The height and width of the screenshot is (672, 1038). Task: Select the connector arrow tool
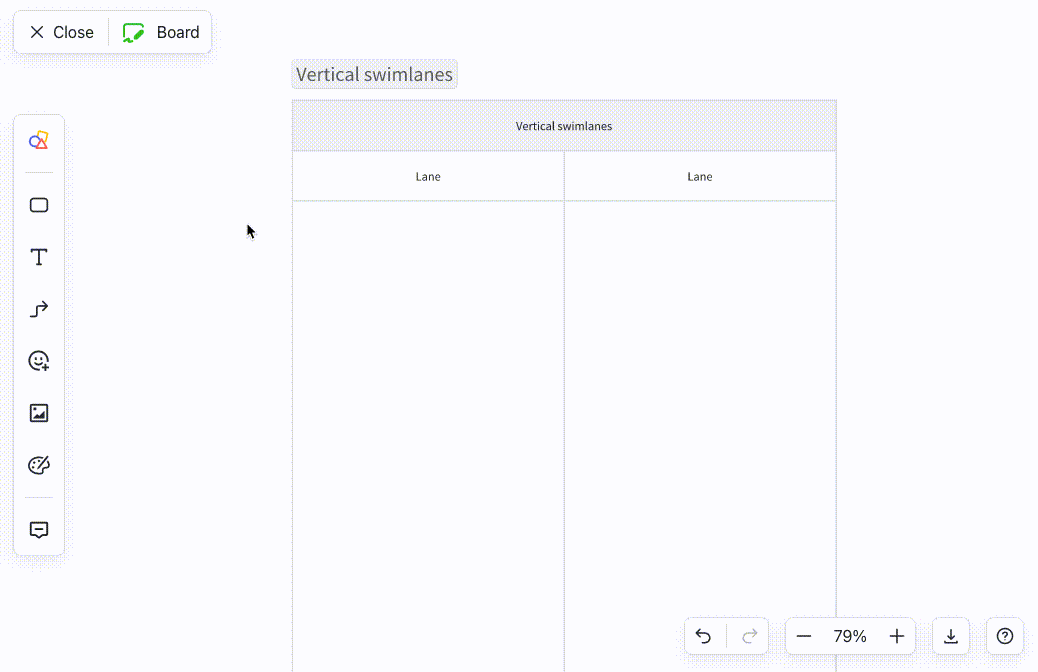(x=38, y=309)
